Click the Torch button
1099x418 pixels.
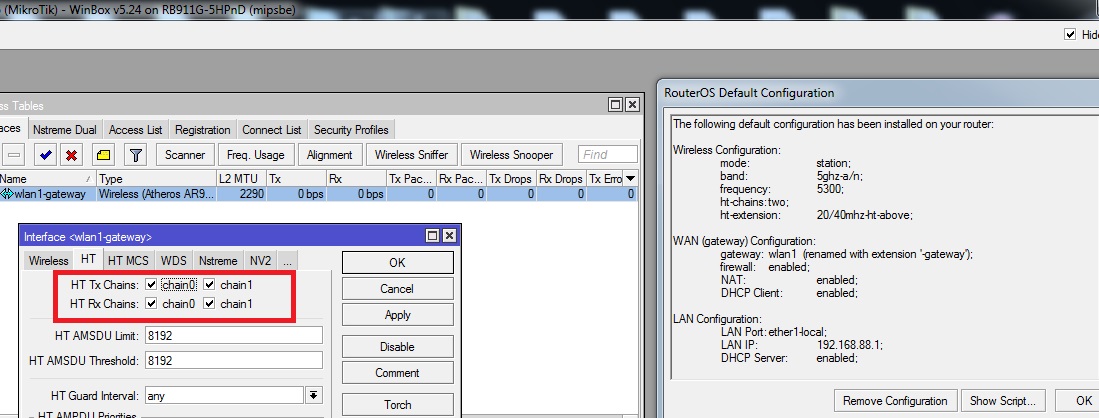tap(397, 405)
